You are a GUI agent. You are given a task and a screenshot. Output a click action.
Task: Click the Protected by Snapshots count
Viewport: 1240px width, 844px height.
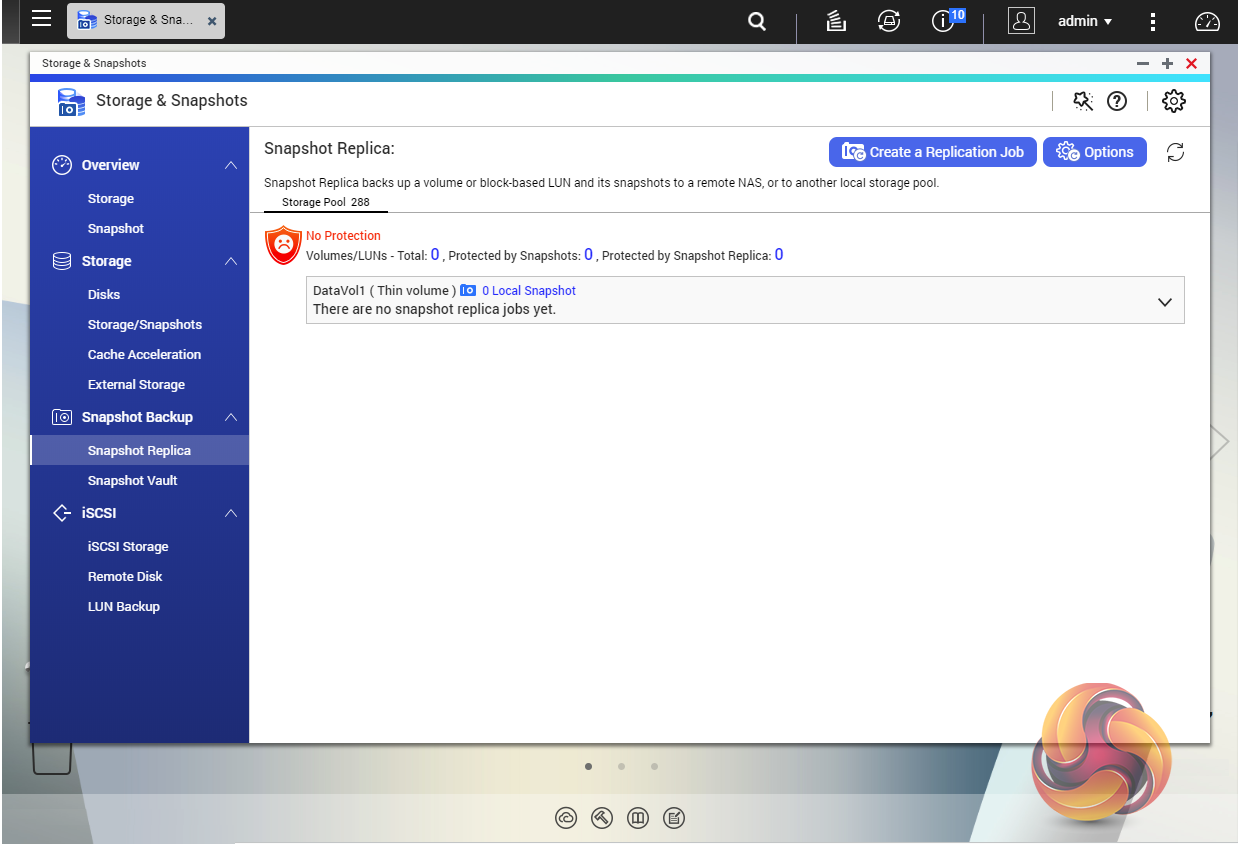pyautogui.click(x=589, y=255)
